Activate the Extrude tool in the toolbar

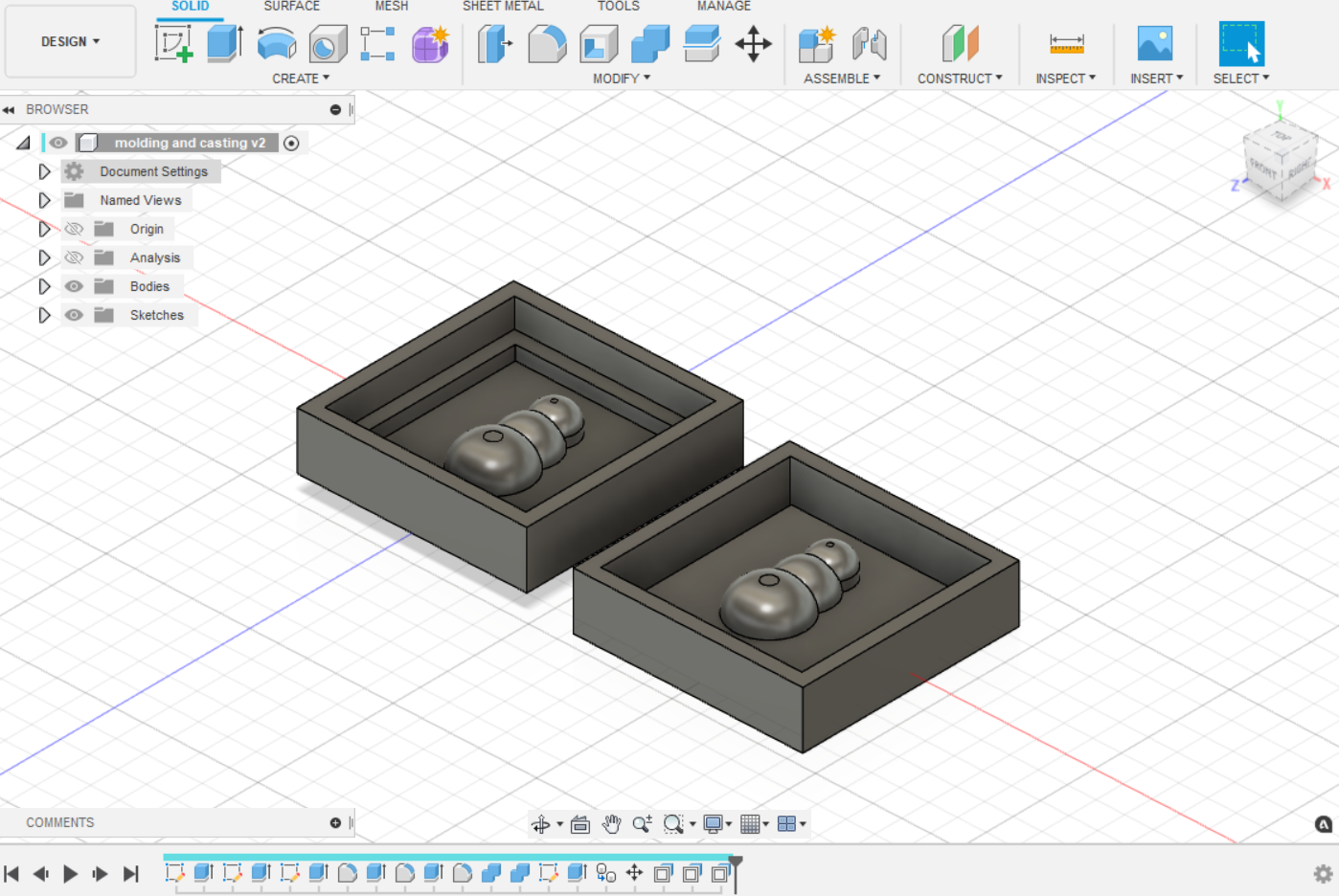click(225, 44)
